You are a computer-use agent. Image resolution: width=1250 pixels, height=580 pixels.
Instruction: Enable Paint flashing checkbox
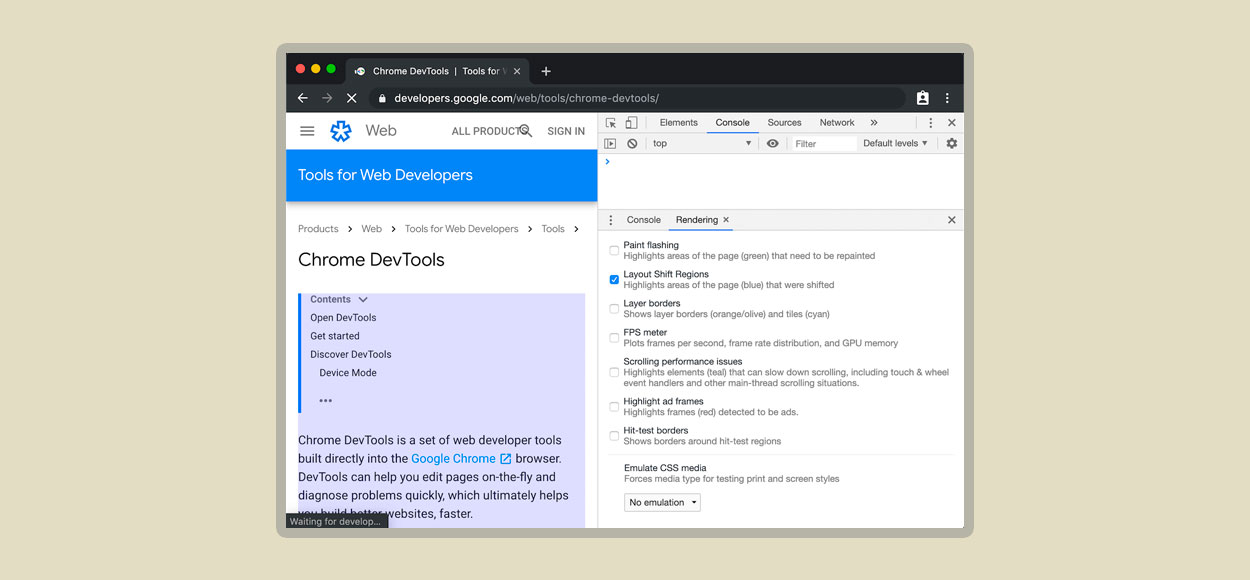click(614, 250)
